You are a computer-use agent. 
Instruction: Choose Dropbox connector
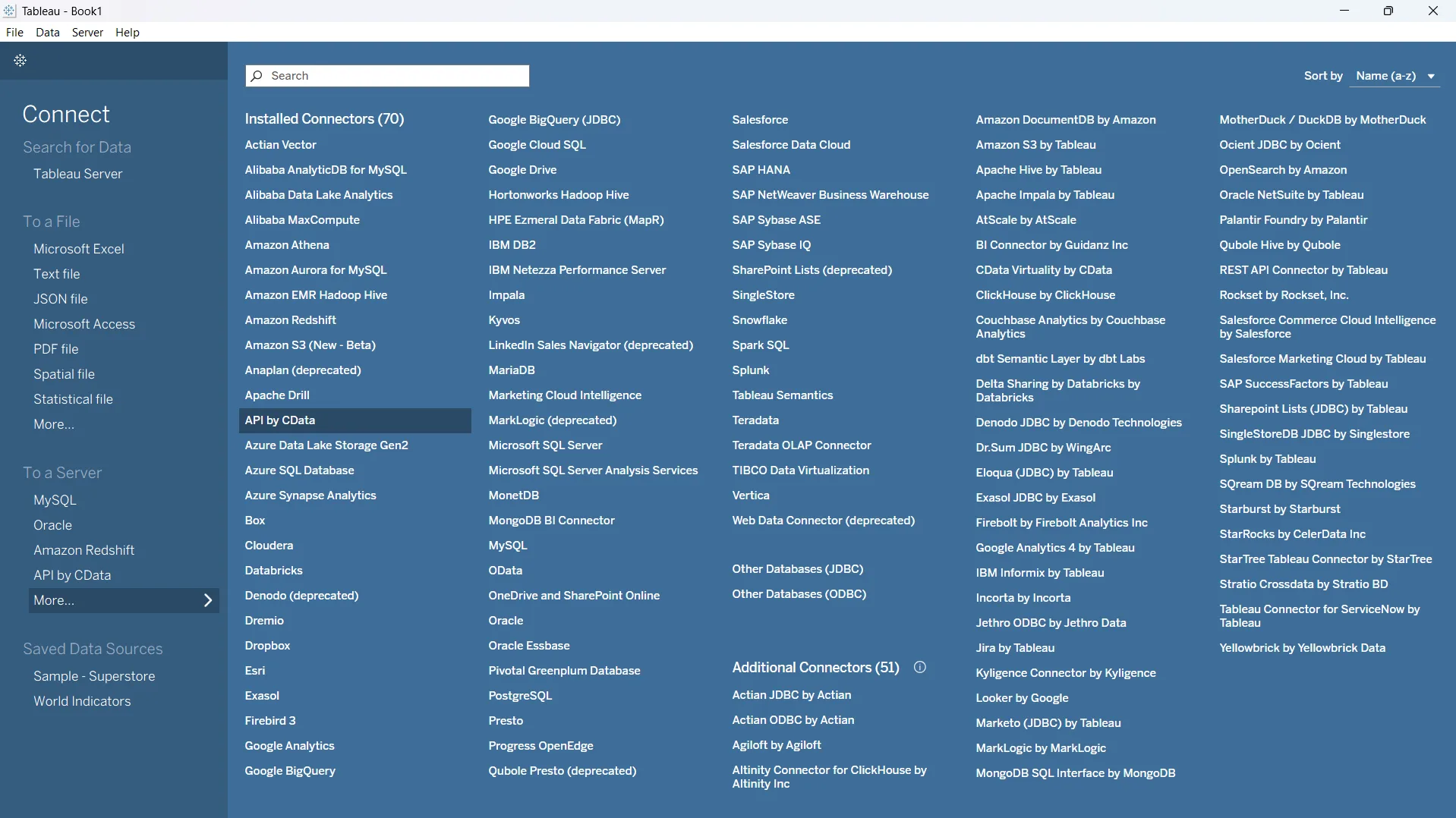tap(267, 646)
